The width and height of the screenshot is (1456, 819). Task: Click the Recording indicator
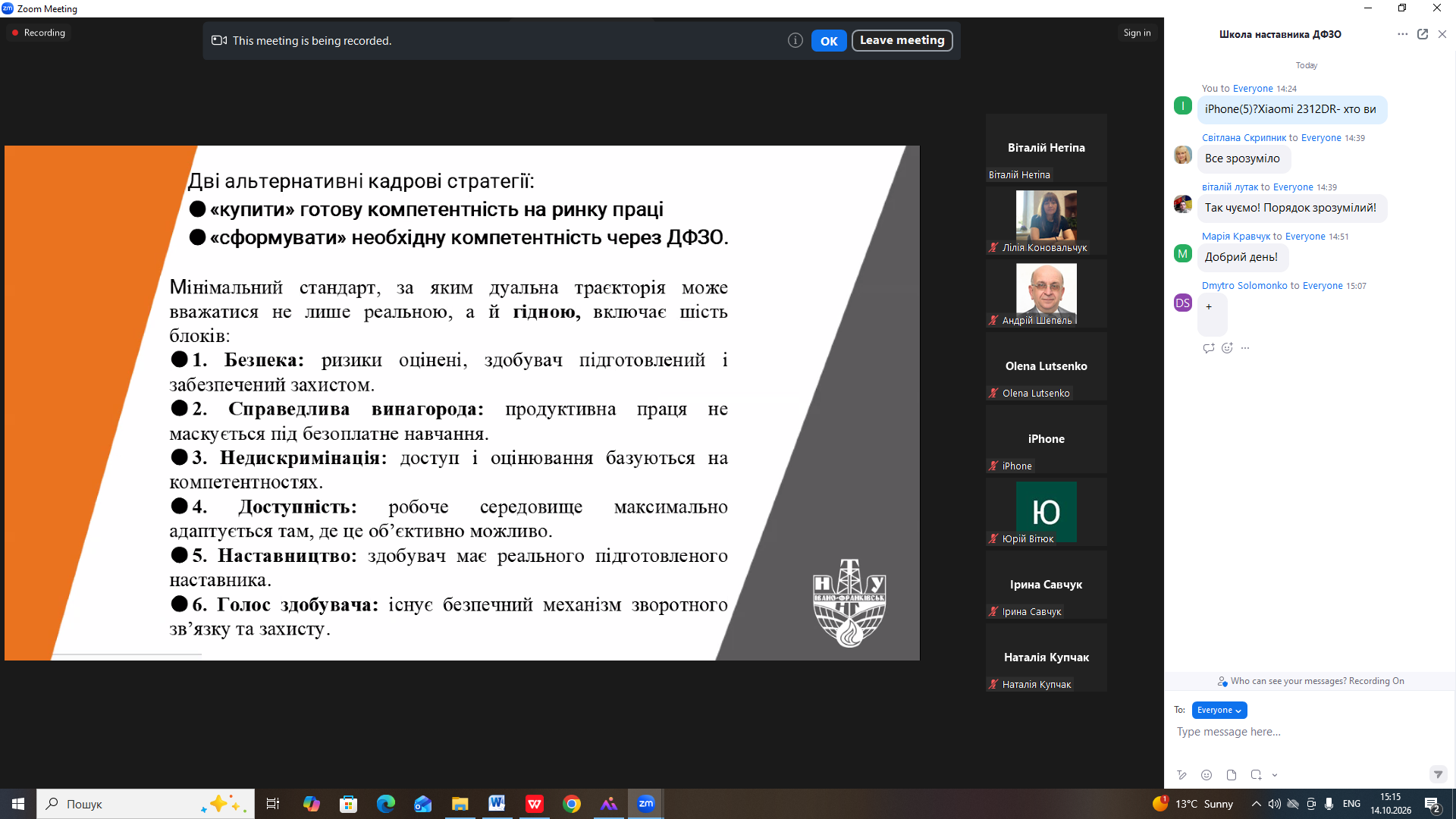[38, 33]
